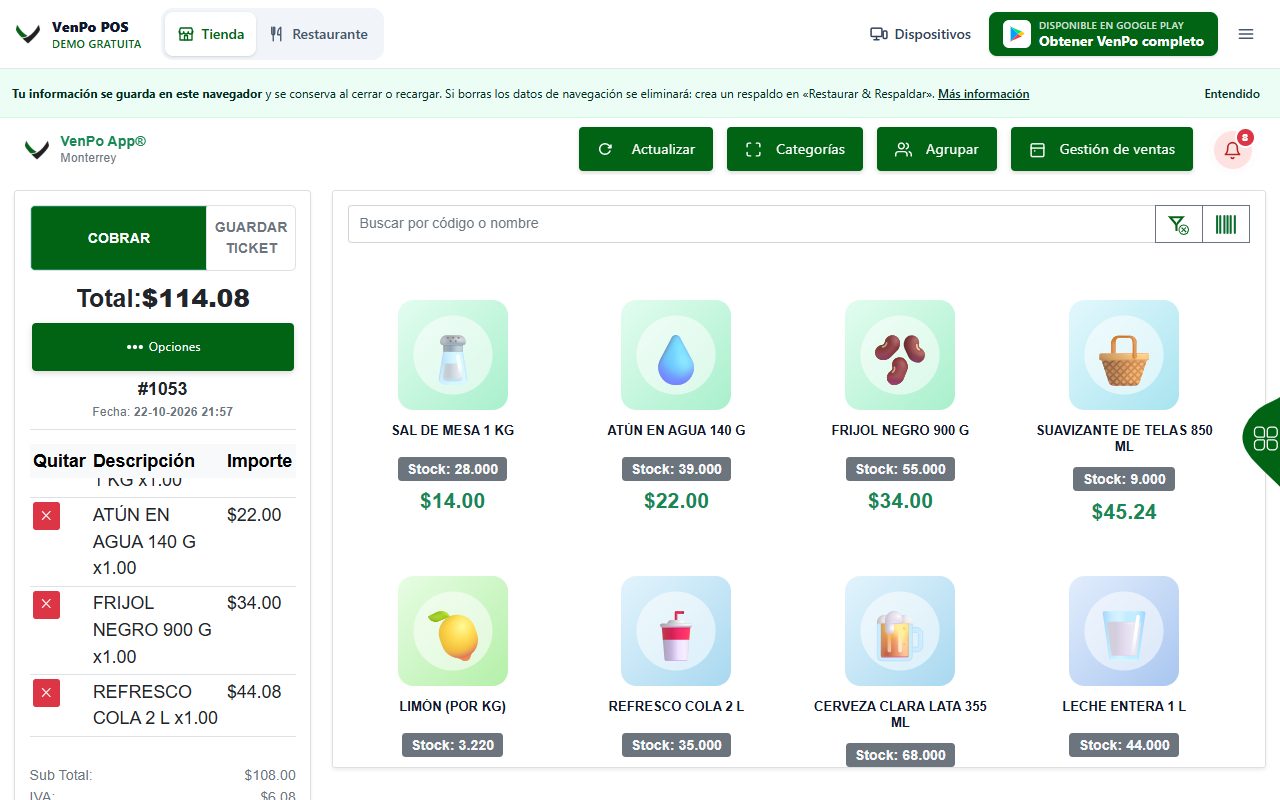Remove ATÚN EN AGUA from ticket
1280x800 pixels.
46,516
